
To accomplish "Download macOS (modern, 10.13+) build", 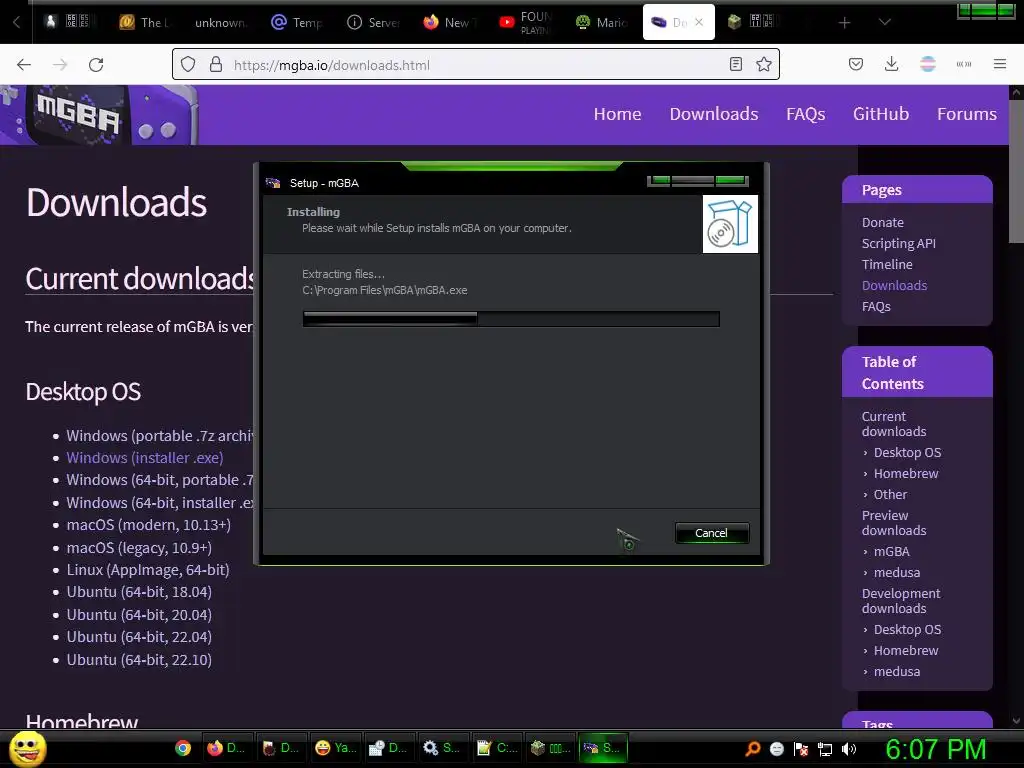I will (148, 525).
